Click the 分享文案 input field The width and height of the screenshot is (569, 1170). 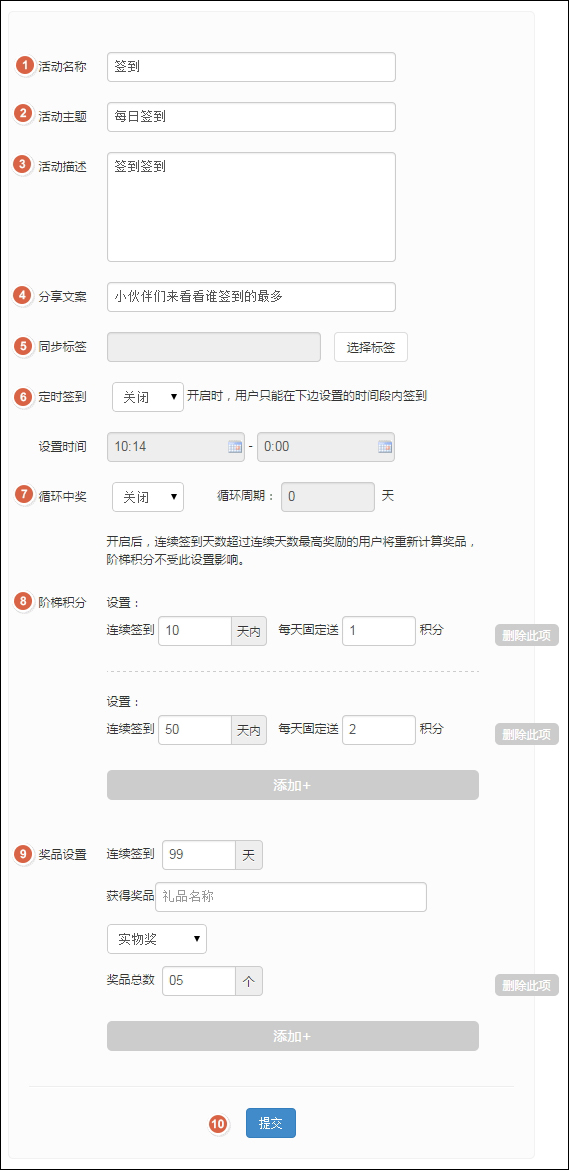251,297
